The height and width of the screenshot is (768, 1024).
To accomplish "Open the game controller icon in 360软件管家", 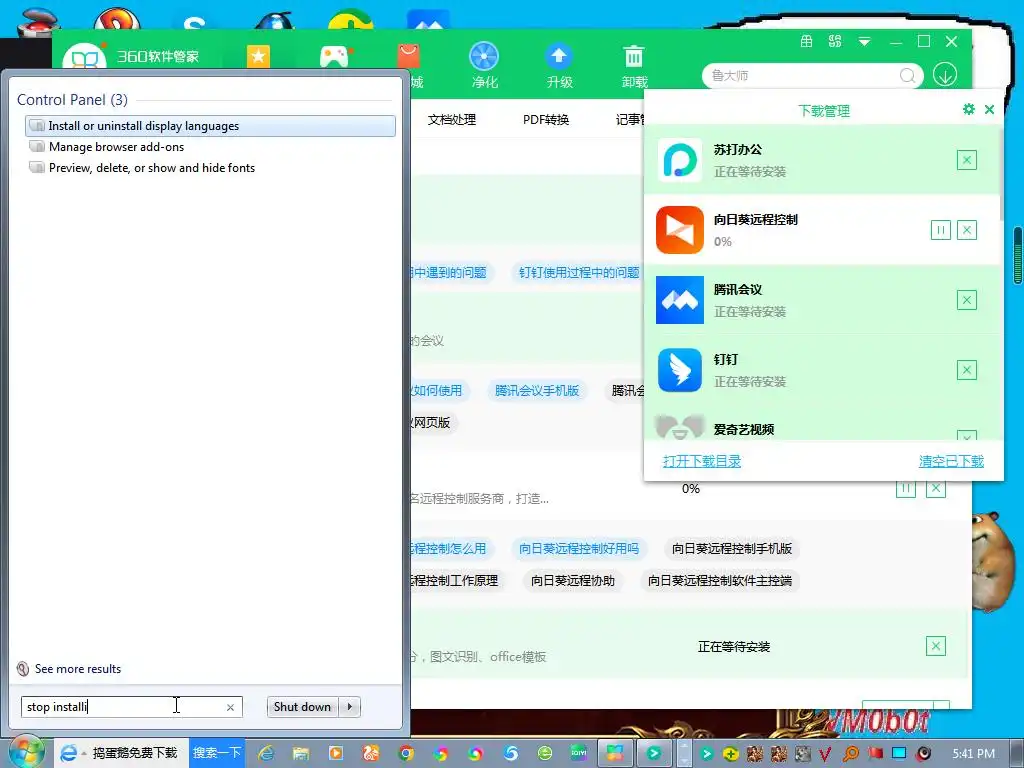I will (334, 57).
